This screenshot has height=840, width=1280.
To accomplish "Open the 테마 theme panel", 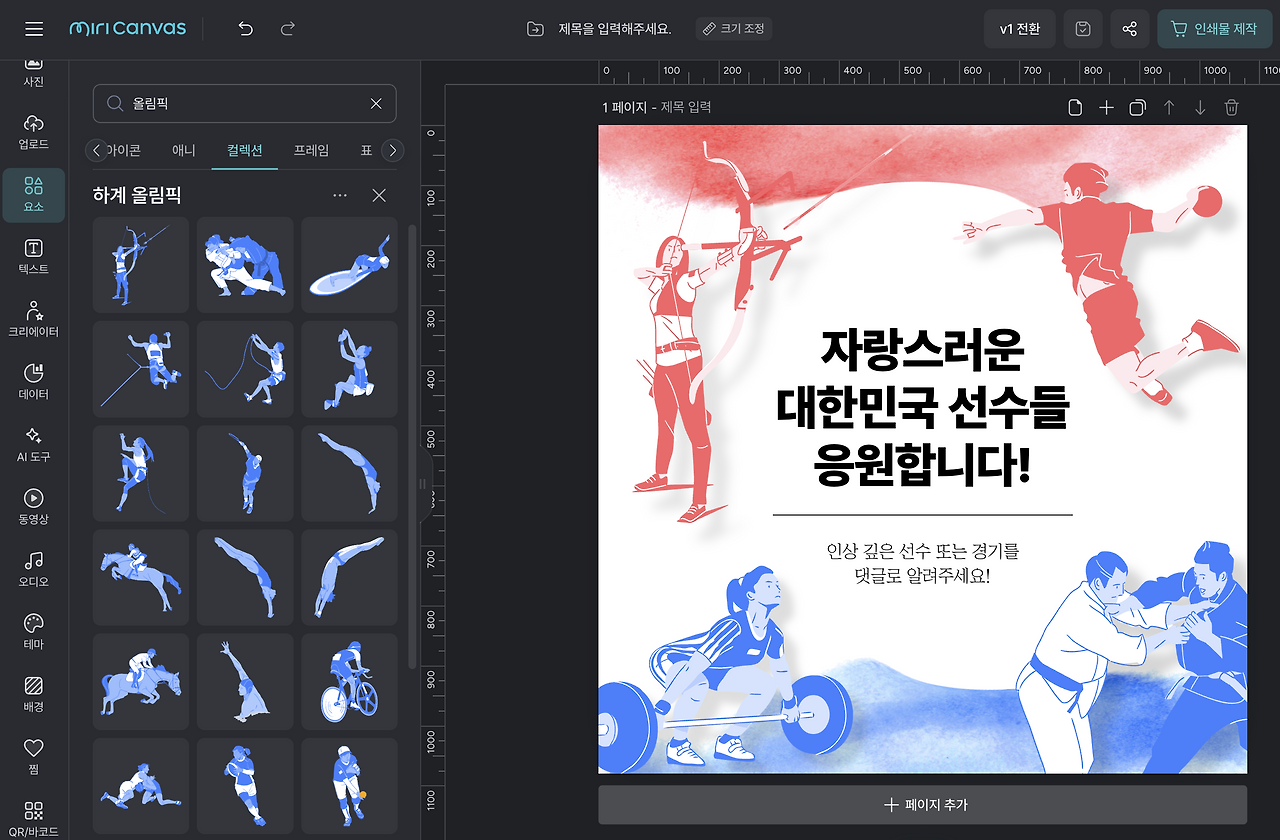I will click(33, 632).
